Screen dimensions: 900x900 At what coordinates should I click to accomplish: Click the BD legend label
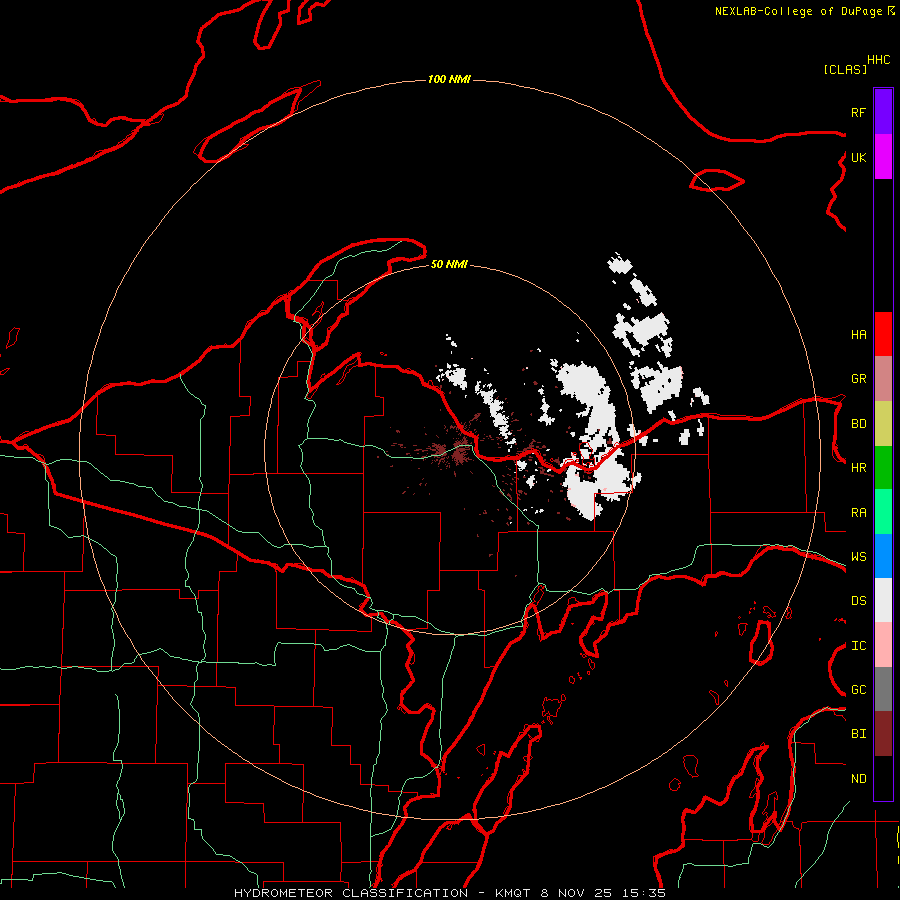[x=858, y=424]
